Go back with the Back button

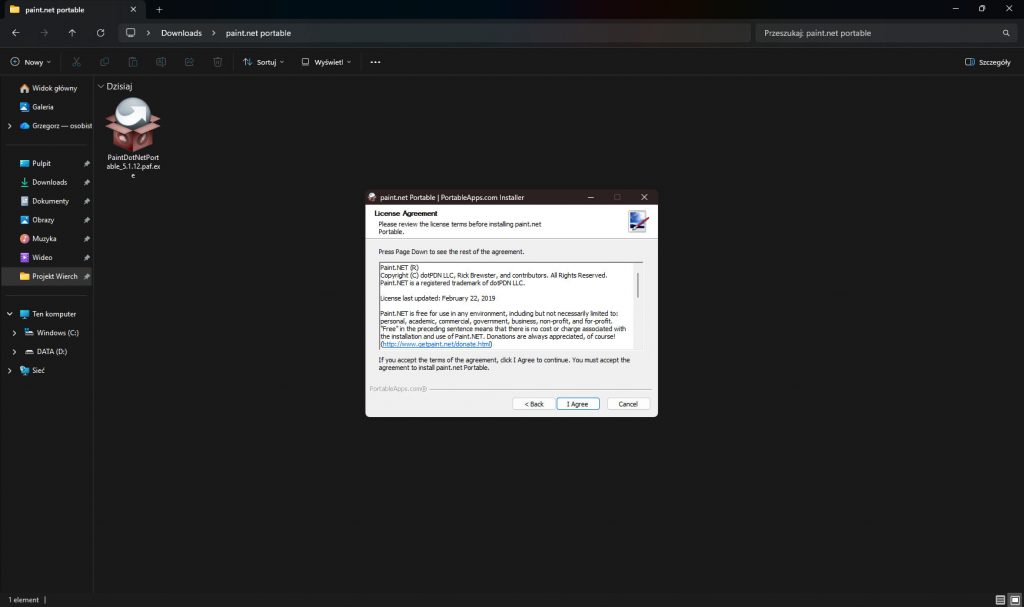tap(533, 404)
